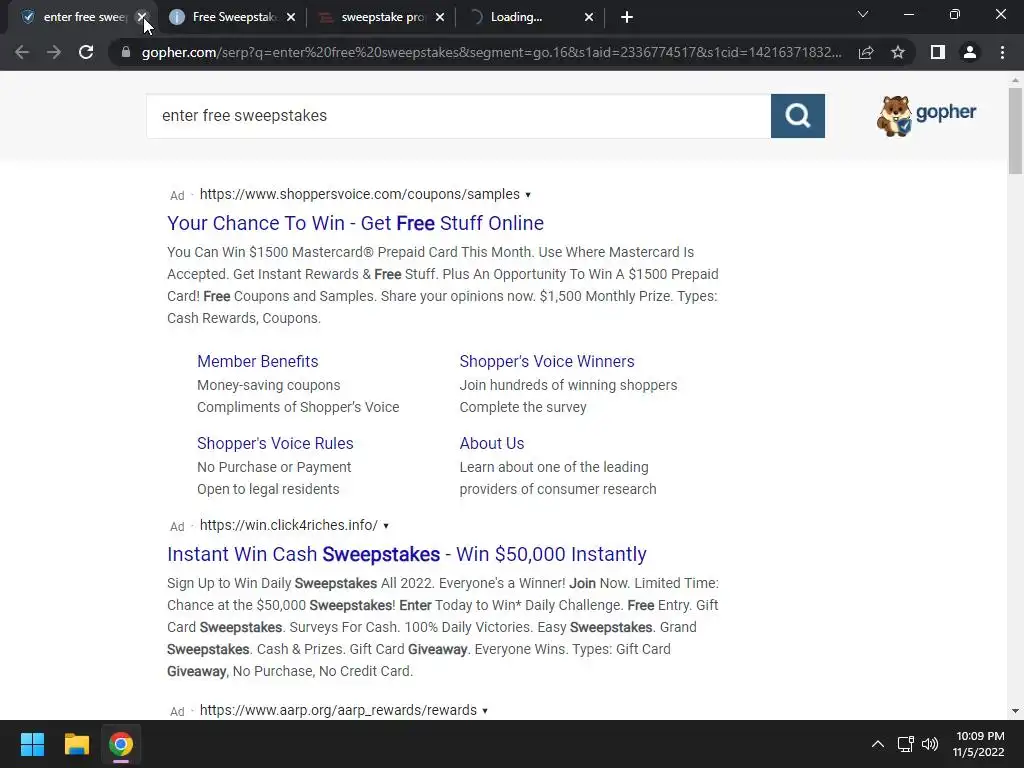Open 'Your Chance To Win' ad link
Screen dimensions: 1024x768
(355, 223)
